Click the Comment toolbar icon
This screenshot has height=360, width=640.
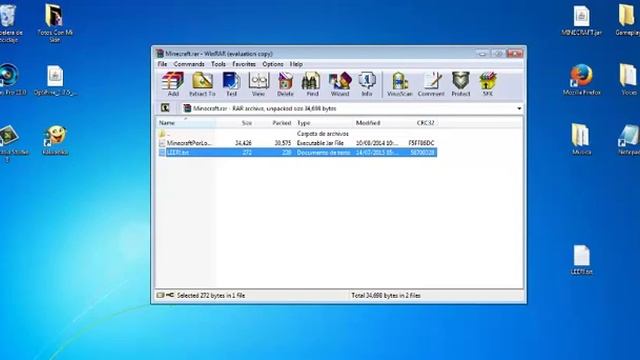[x=431, y=84]
